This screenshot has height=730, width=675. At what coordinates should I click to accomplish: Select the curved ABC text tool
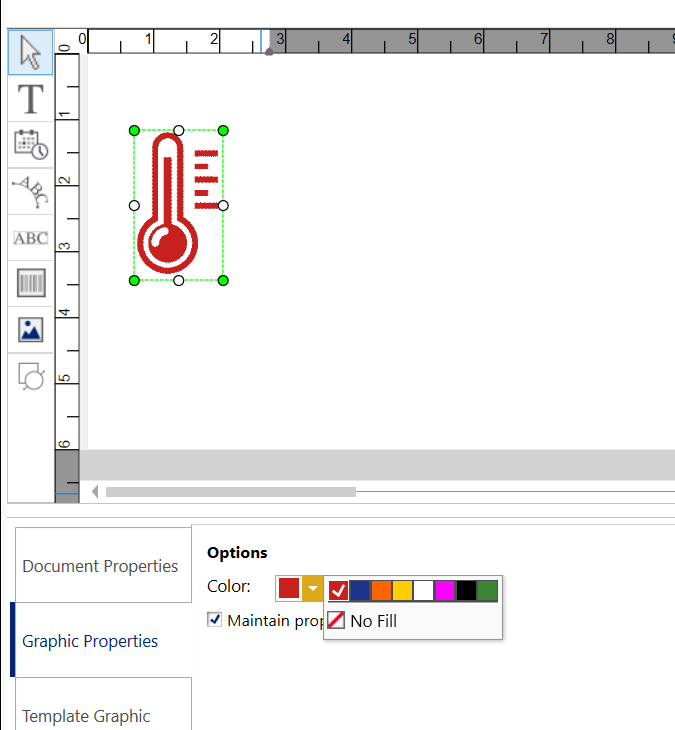[x=30, y=191]
